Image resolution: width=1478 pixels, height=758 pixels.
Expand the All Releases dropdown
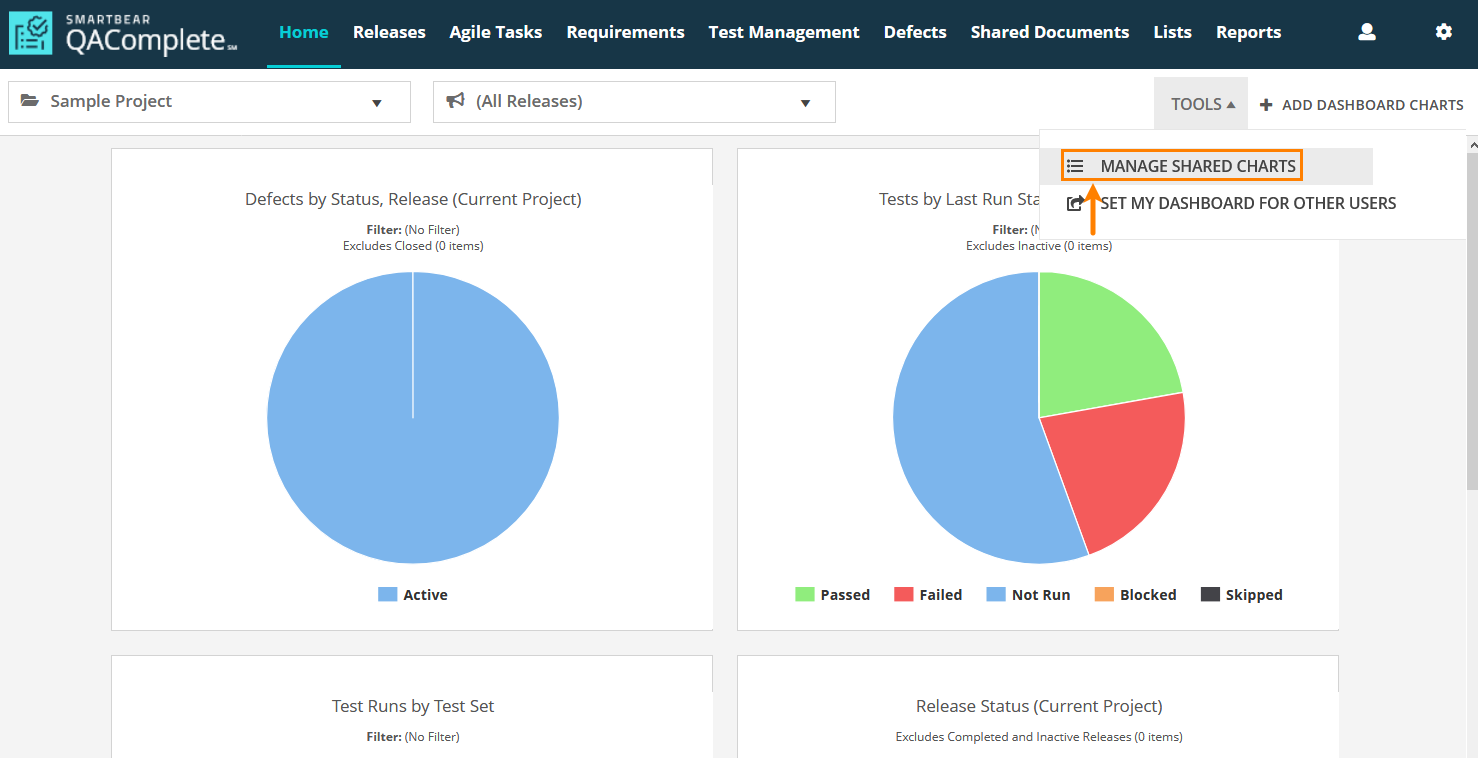coord(805,103)
